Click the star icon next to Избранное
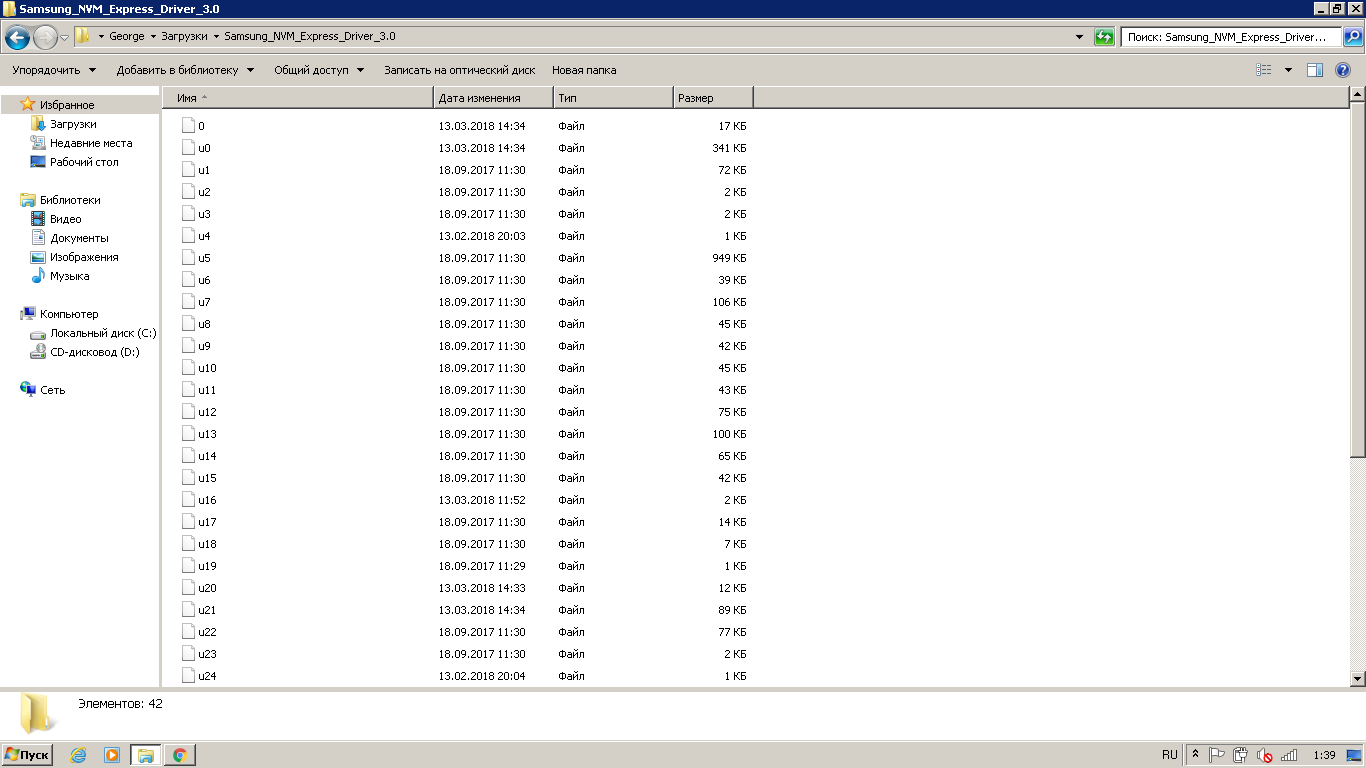Image resolution: width=1366 pixels, height=768 pixels. [28, 105]
